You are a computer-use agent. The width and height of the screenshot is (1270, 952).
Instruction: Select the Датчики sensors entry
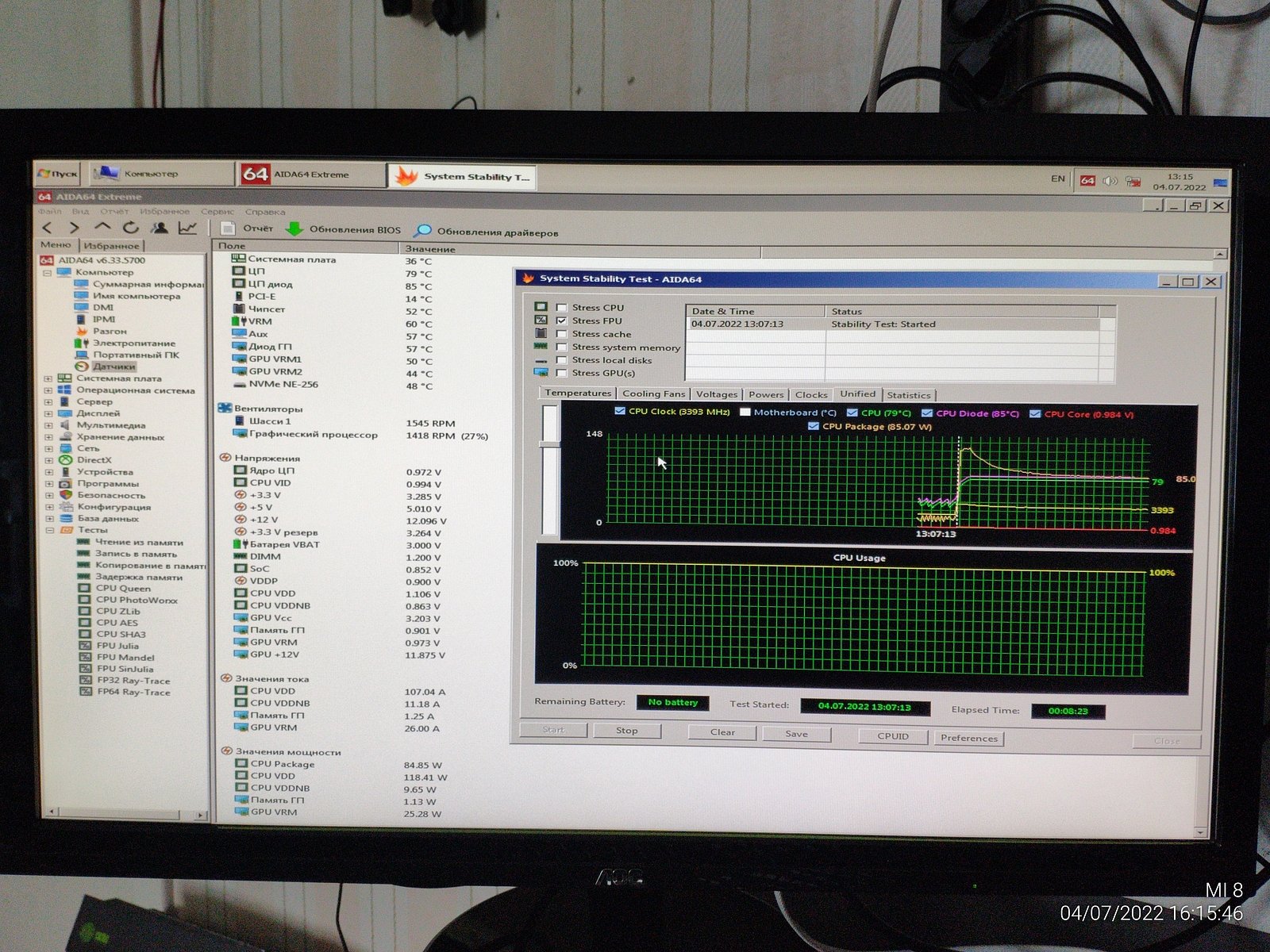tap(106, 367)
